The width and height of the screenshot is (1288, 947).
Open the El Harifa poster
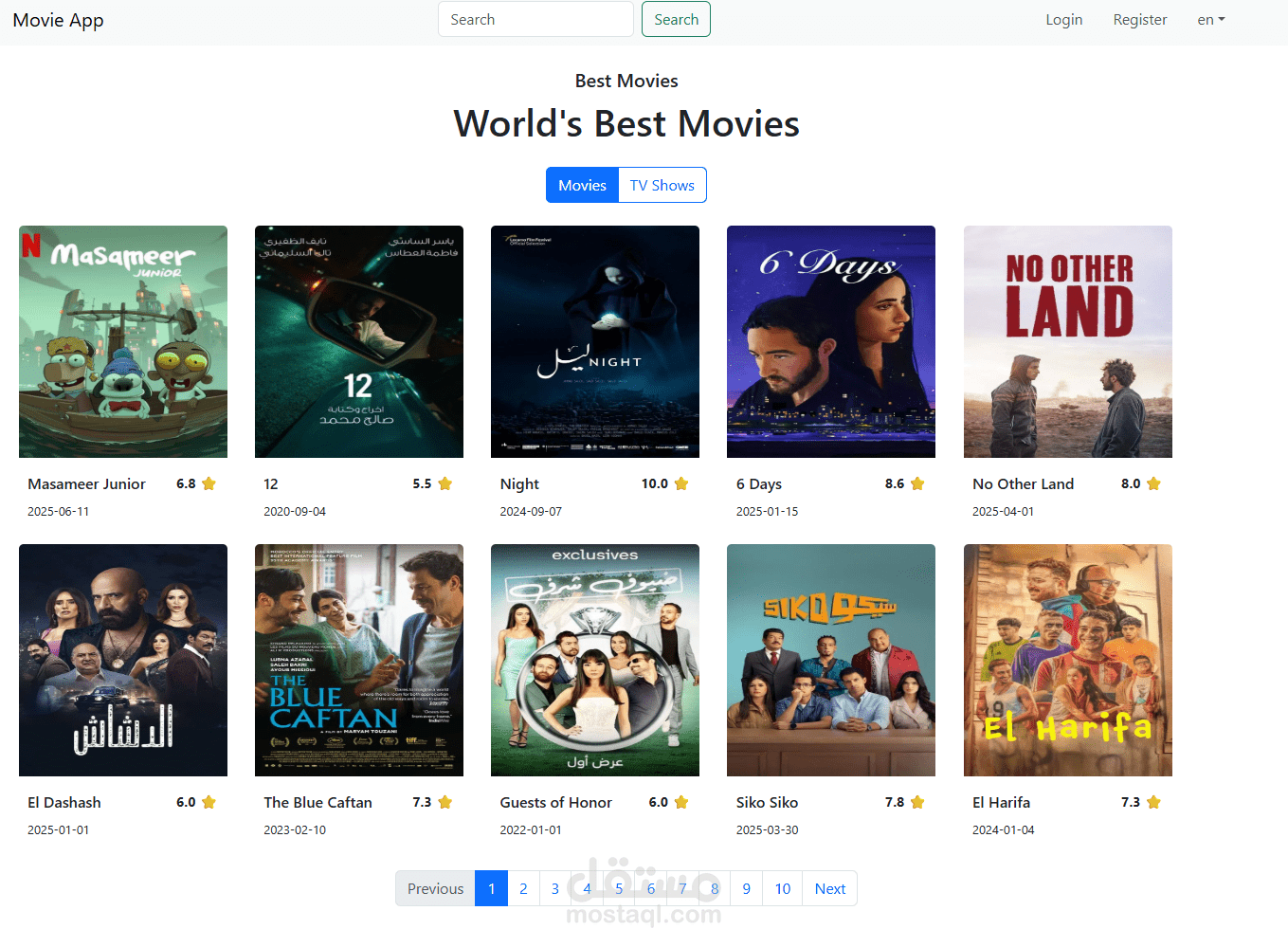[1068, 660]
